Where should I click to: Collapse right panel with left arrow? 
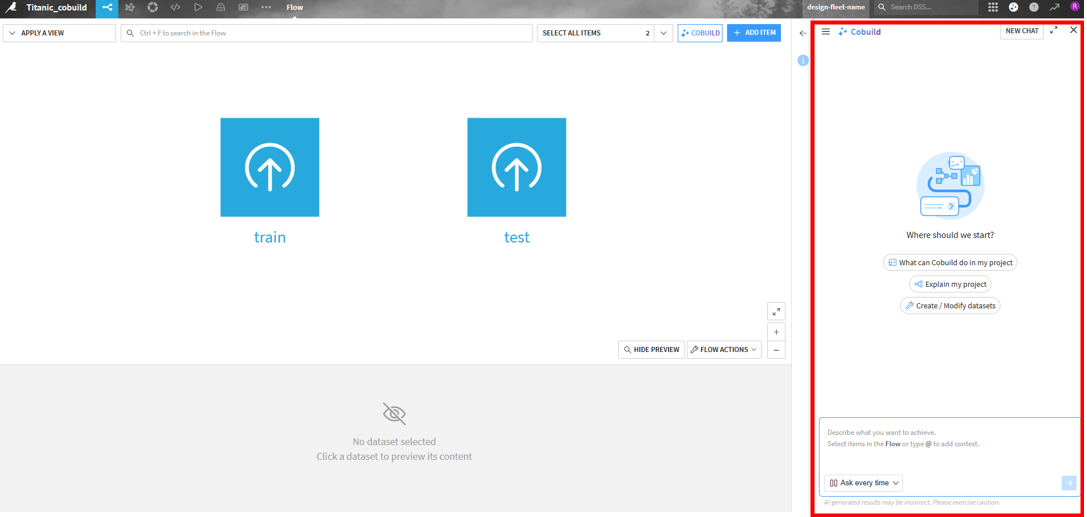(803, 33)
